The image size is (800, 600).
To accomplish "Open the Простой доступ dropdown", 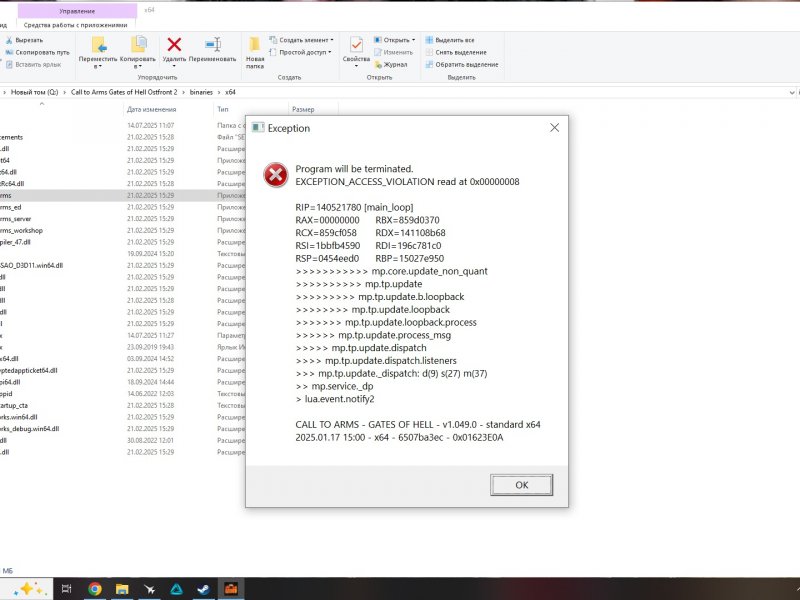I will [x=300, y=52].
